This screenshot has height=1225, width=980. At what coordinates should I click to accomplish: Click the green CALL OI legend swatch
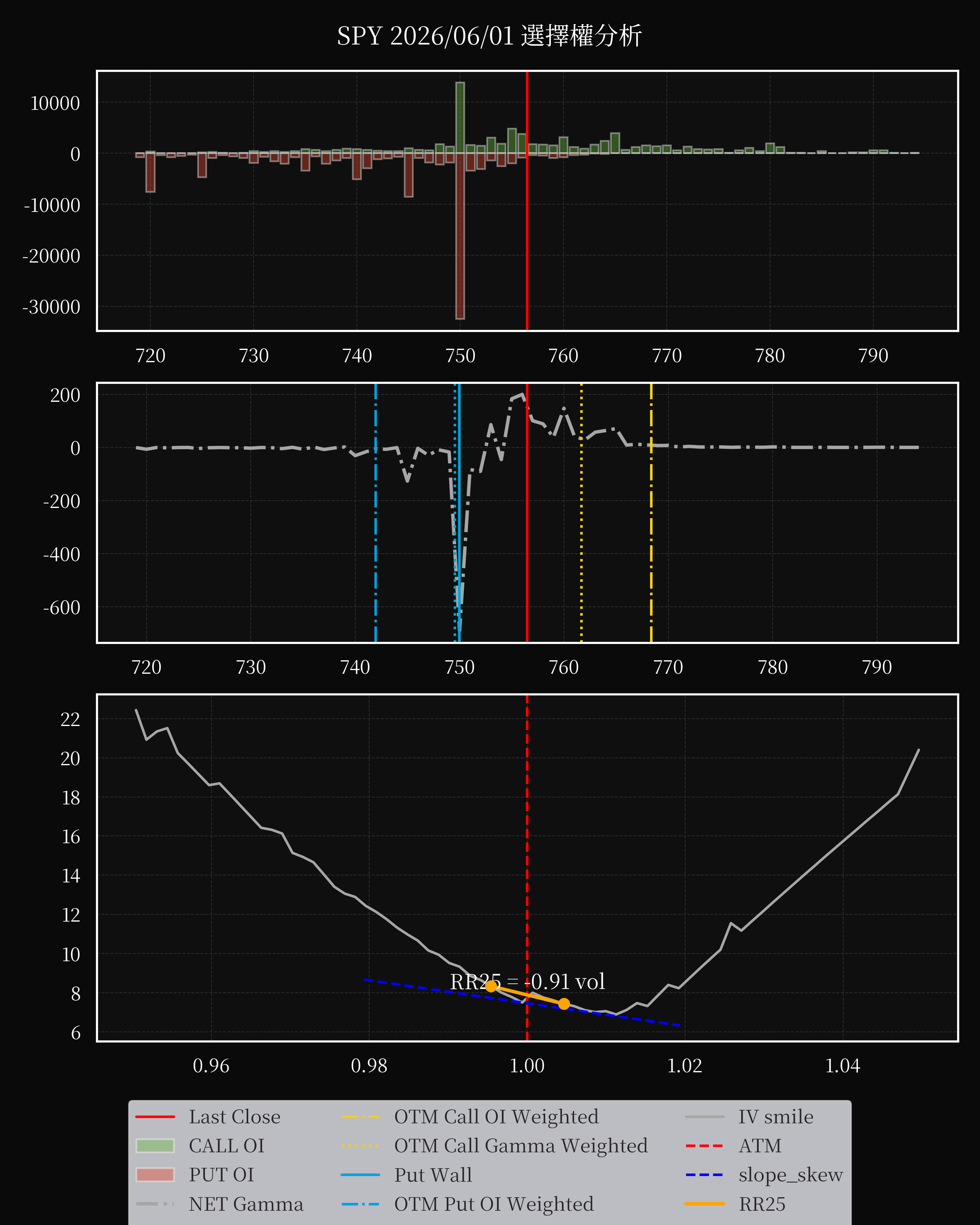pyautogui.click(x=155, y=1146)
